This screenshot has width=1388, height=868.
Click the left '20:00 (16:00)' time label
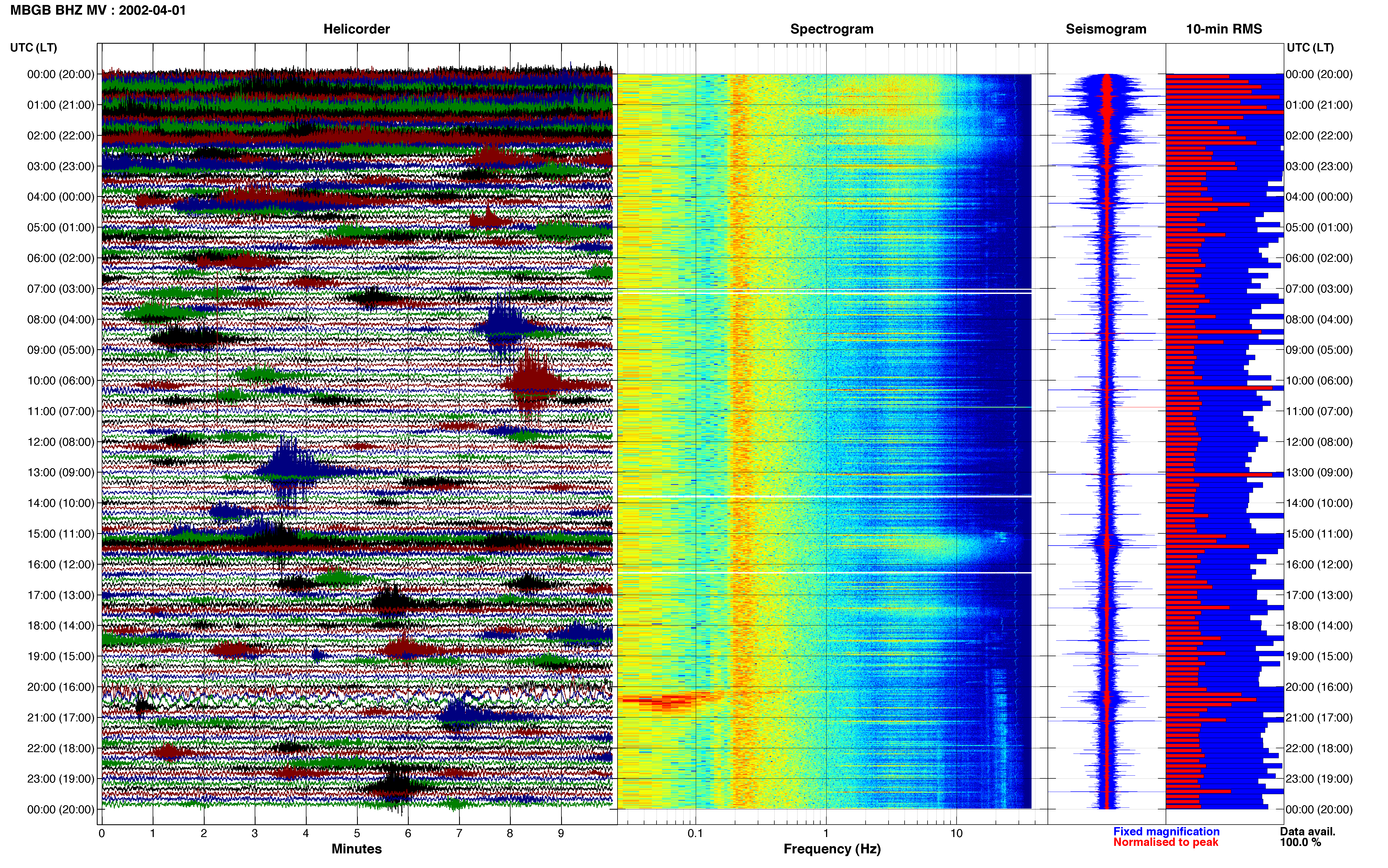[61, 687]
